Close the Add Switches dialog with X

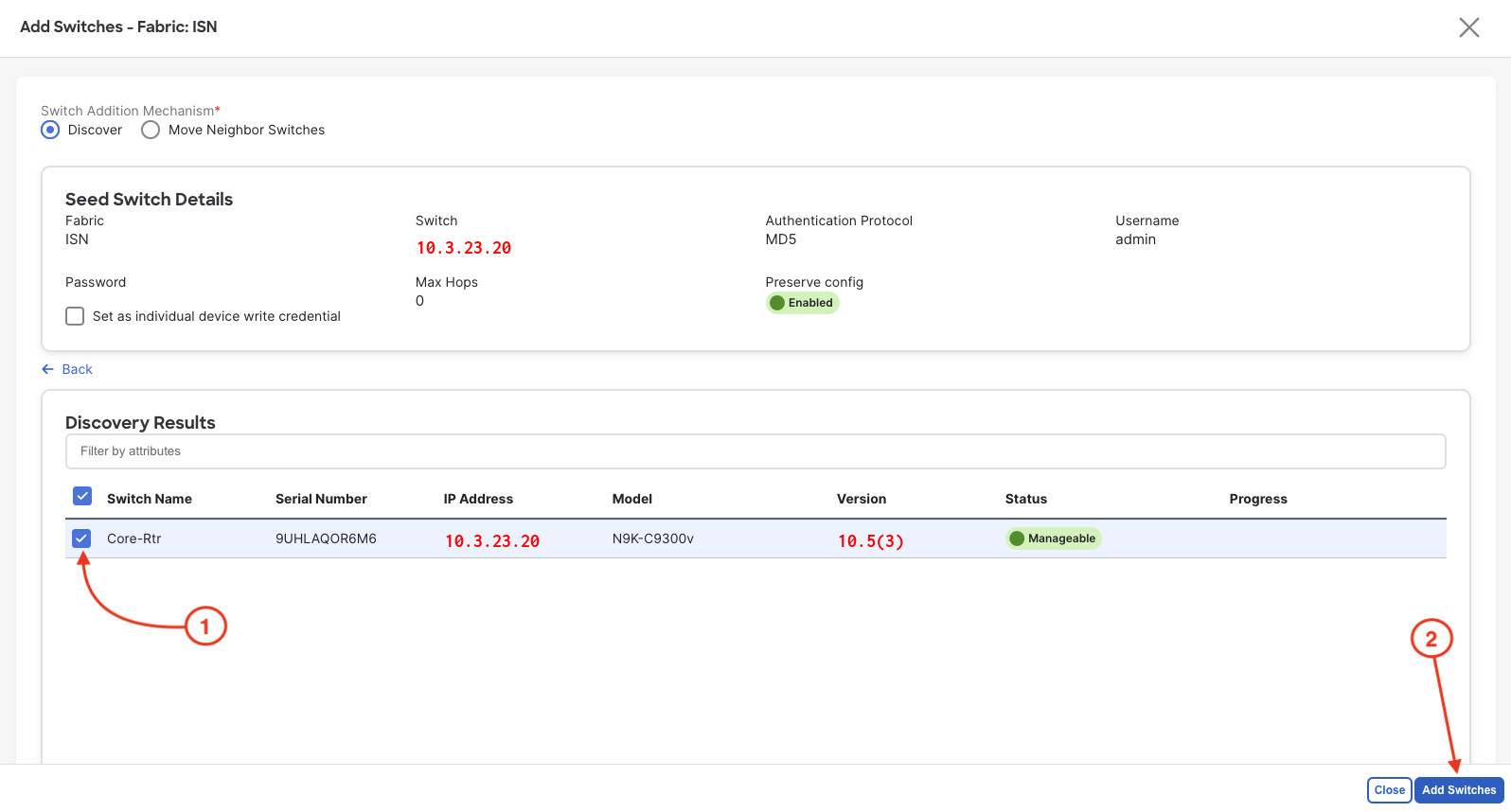click(x=1468, y=27)
